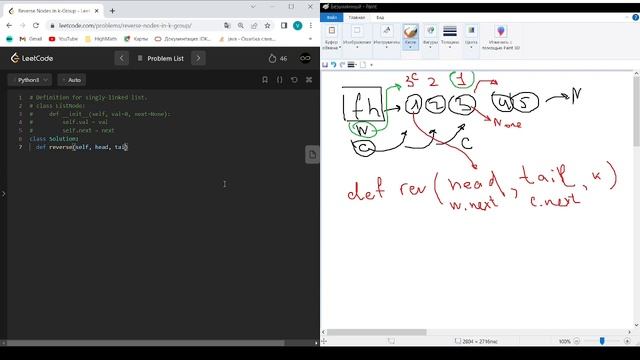Screen dimensions: 640x360
Task: Click LeetCode editor horizontal scrollbar
Action: (145, 343)
